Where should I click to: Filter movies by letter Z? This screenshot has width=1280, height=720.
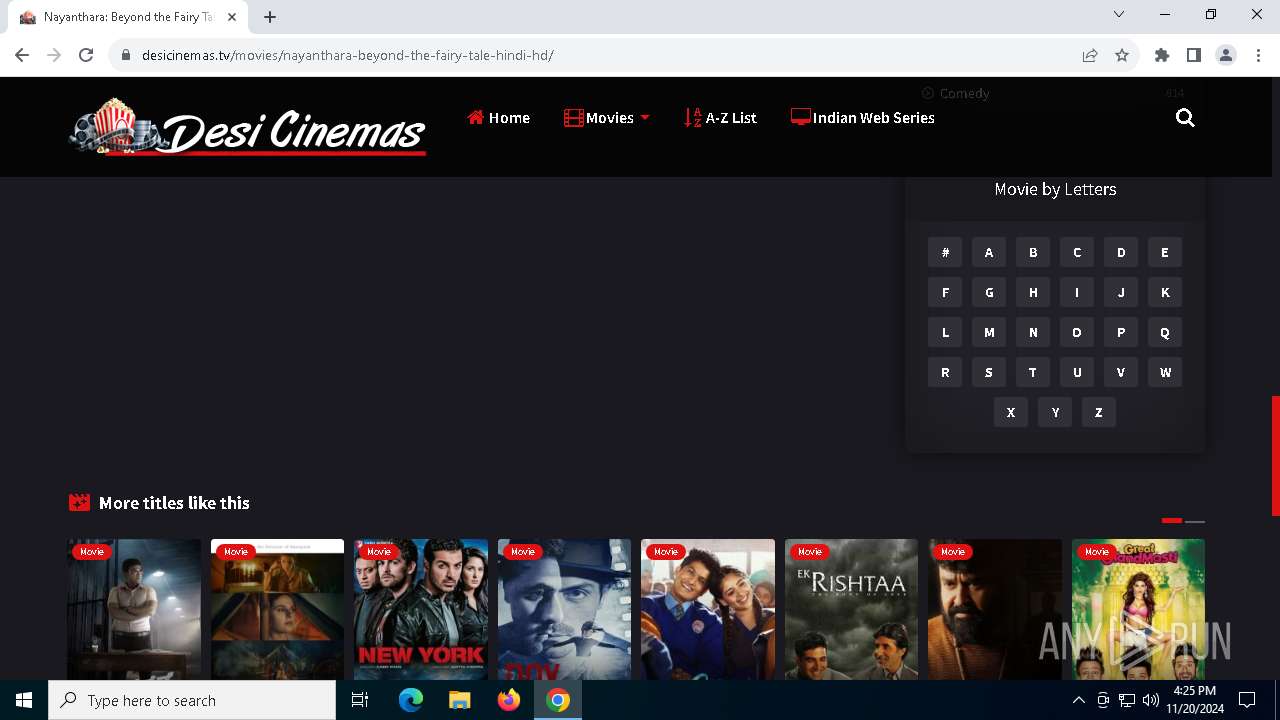[x=1099, y=413]
